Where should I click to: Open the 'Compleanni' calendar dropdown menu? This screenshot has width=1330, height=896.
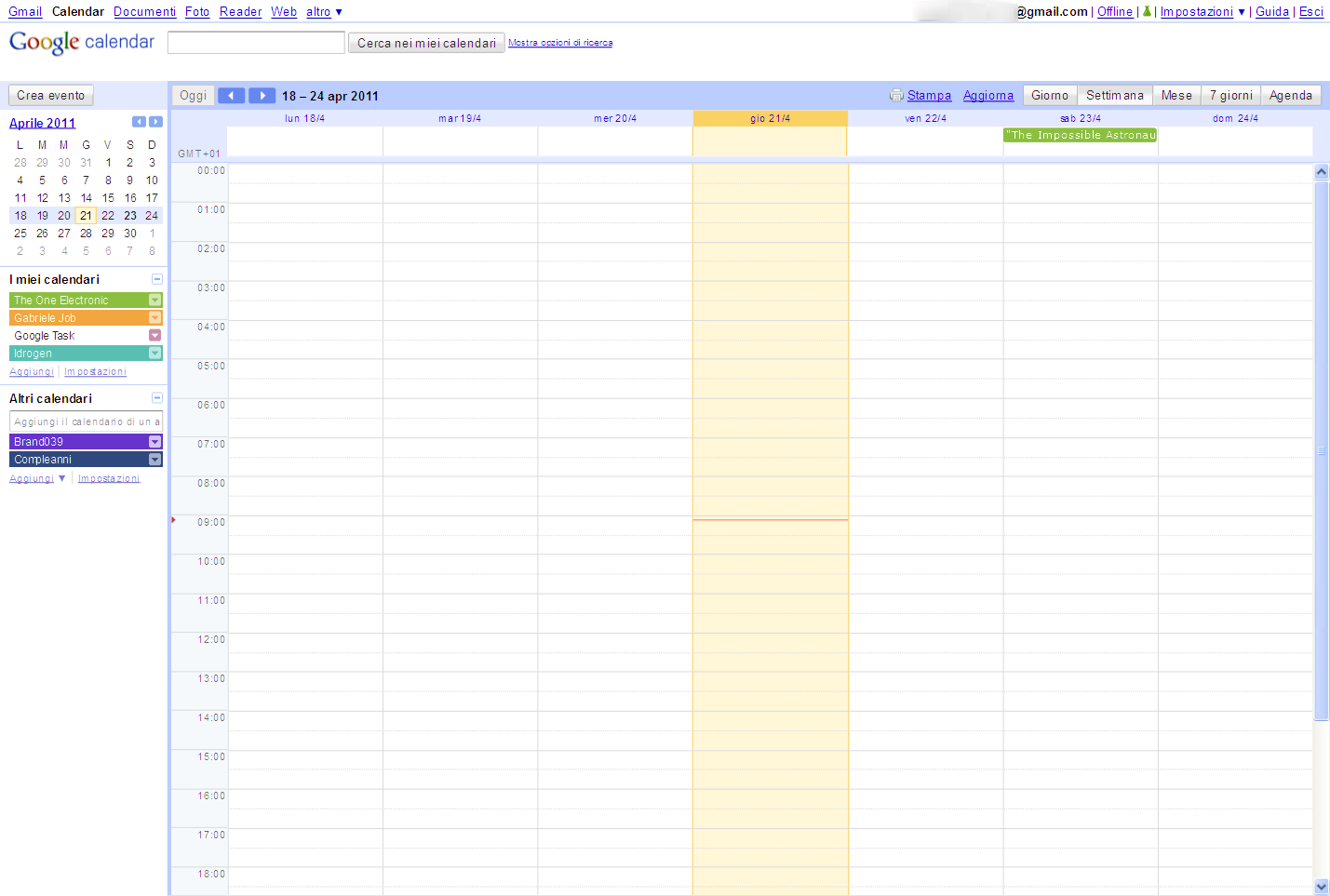pos(154,459)
